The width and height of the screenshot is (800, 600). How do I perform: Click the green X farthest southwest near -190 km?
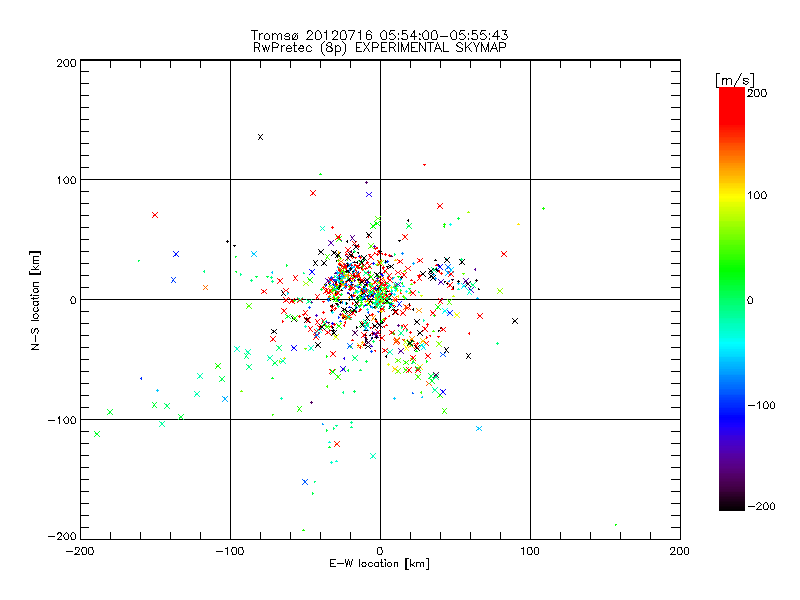click(x=97, y=434)
